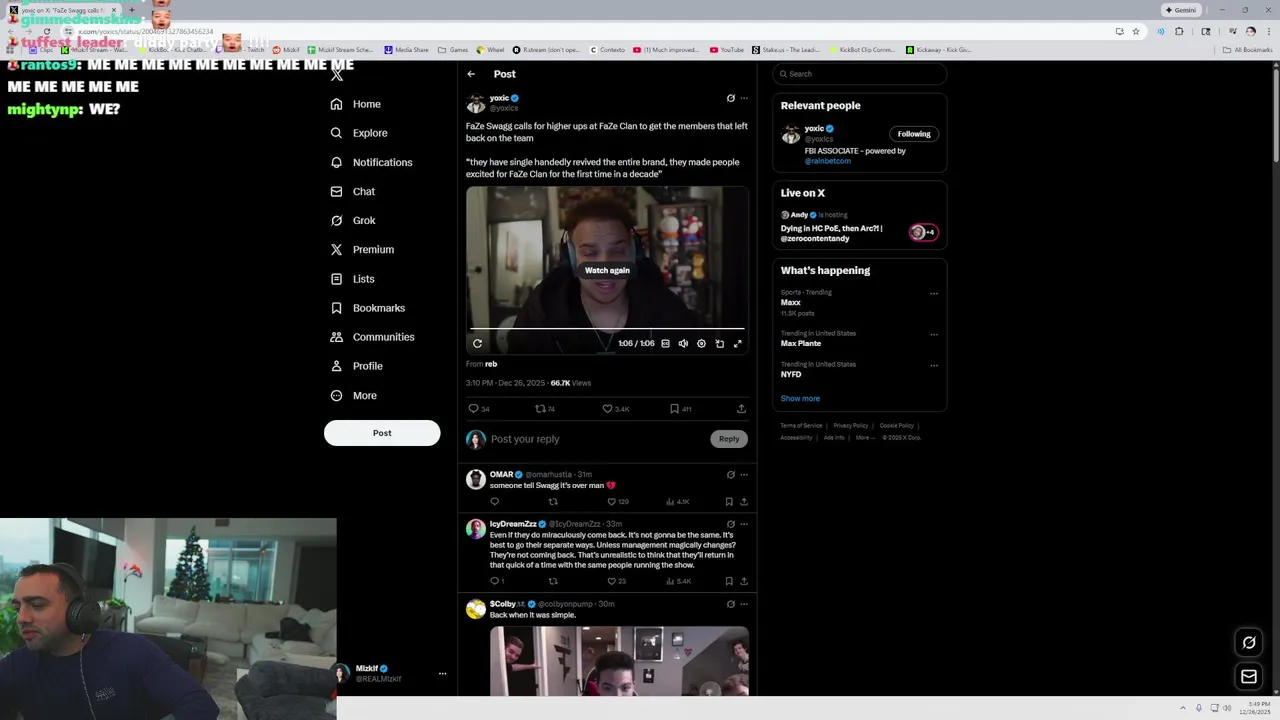Image resolution: width=1280 pixels, height=720 pixels.
Task: Open the Terms of Service link
Action: (x=801, y=426)
